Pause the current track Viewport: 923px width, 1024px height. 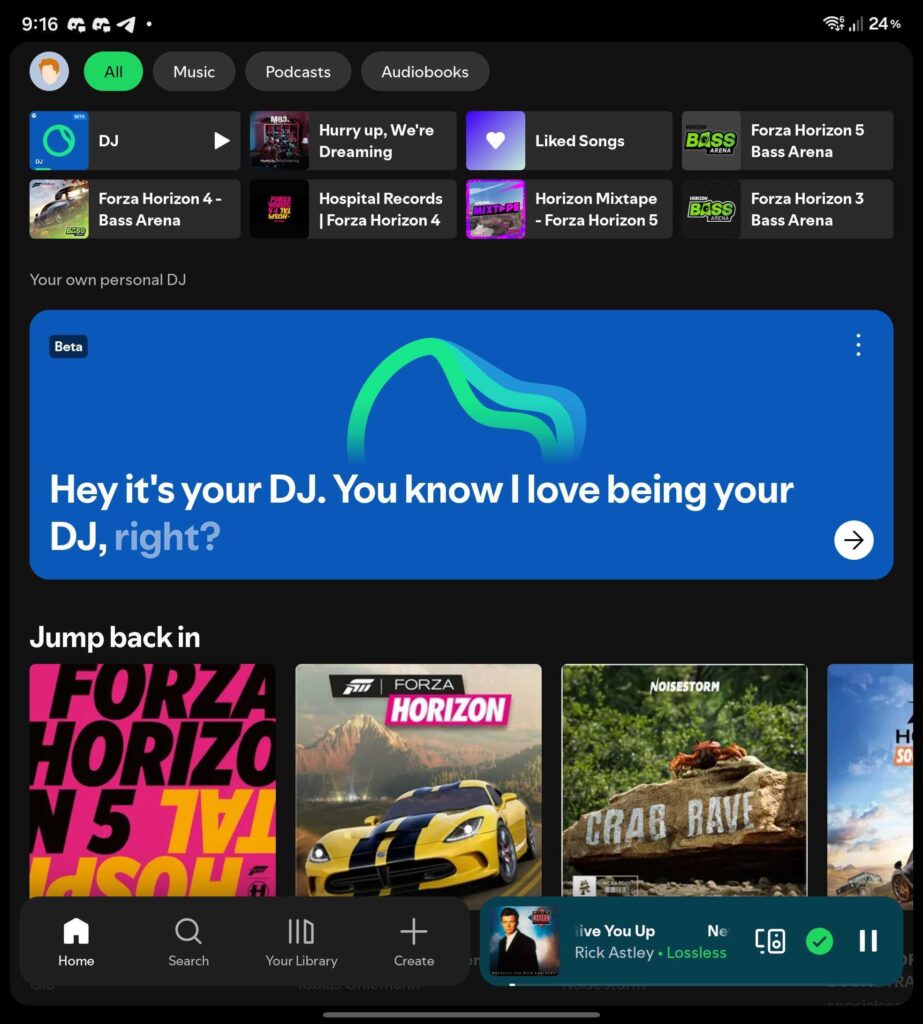867,941
